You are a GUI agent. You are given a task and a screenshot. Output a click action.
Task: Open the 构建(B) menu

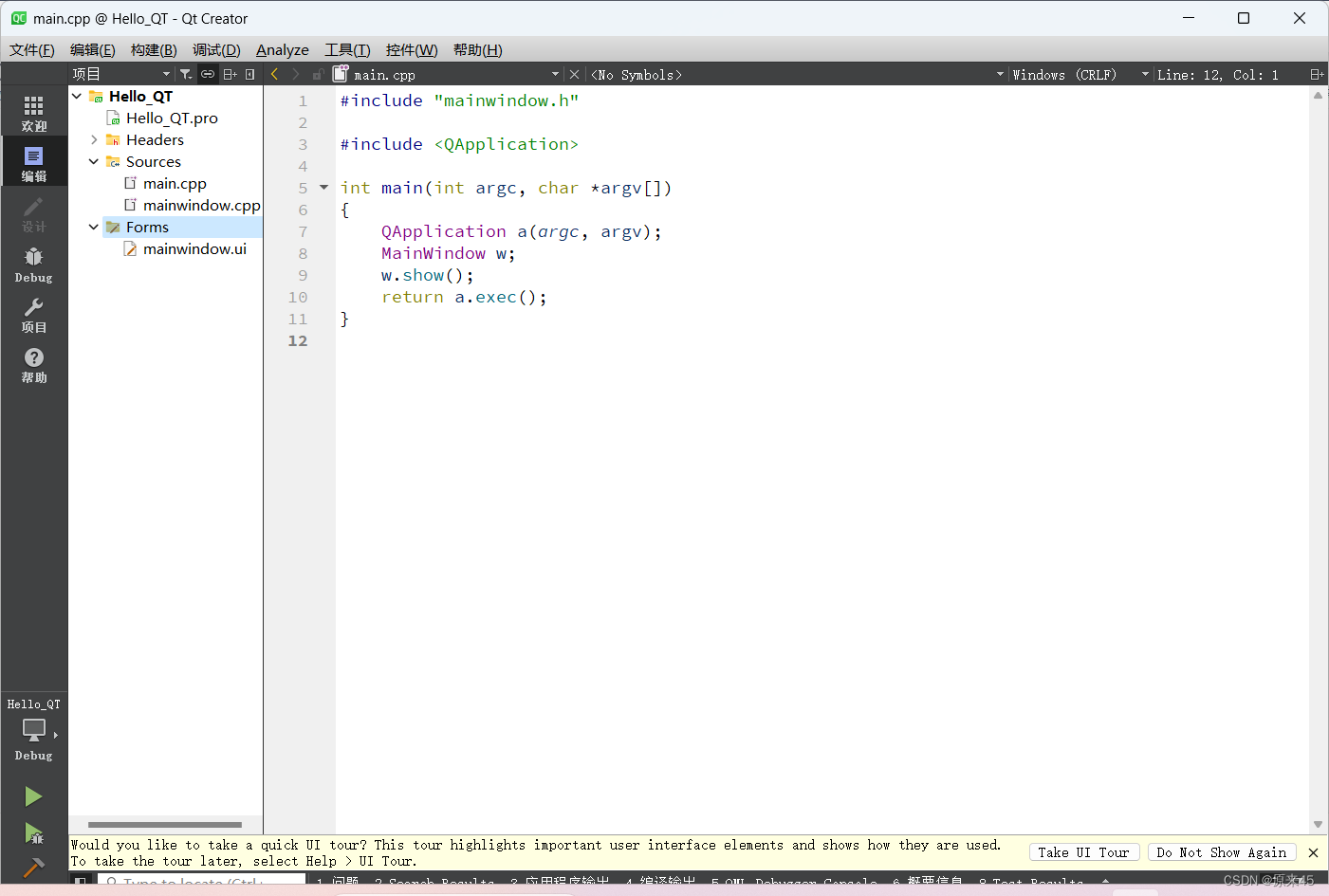(154, 50)
